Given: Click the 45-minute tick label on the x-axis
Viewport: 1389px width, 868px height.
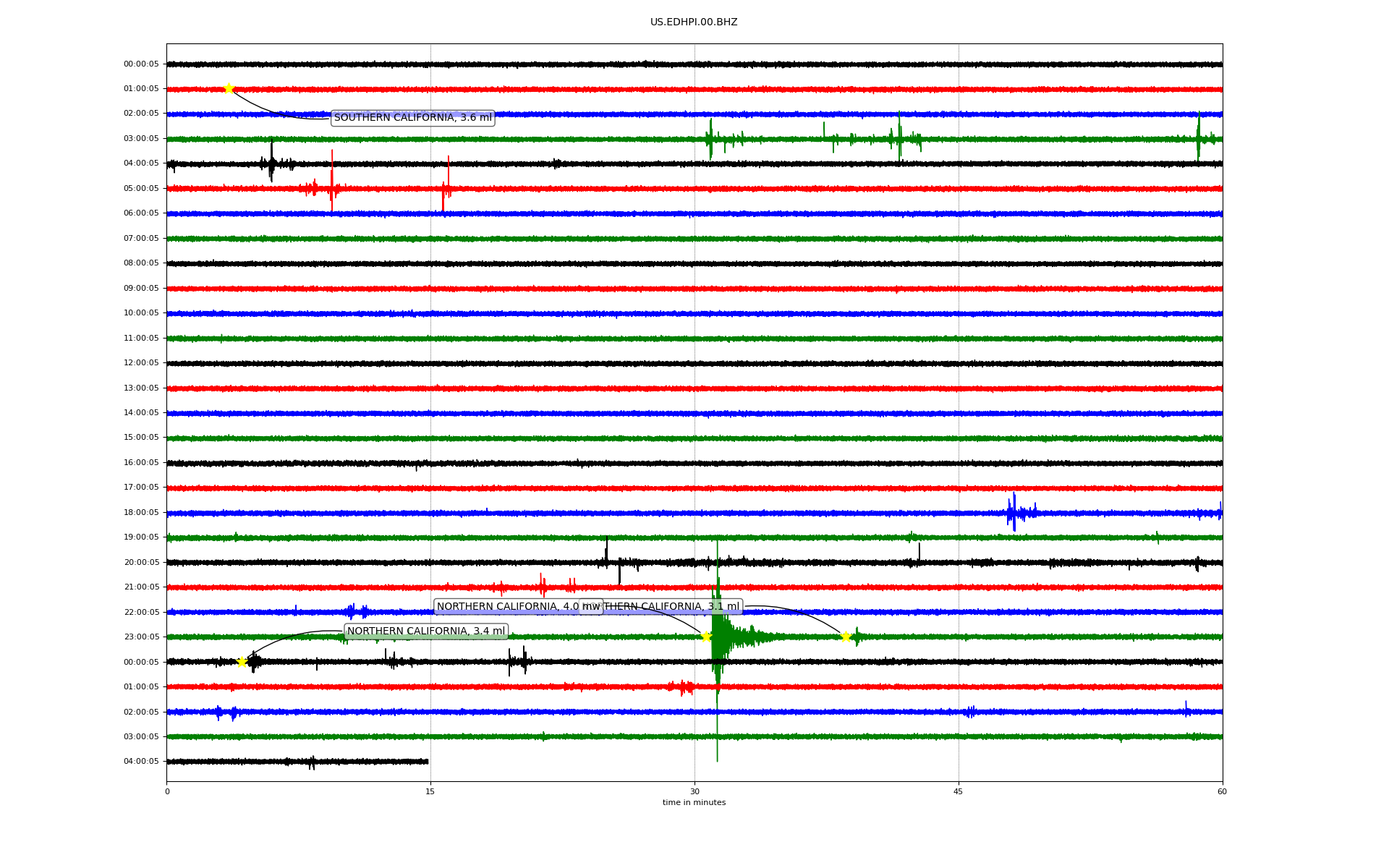Looking at the screenshot, I should 958,791.
